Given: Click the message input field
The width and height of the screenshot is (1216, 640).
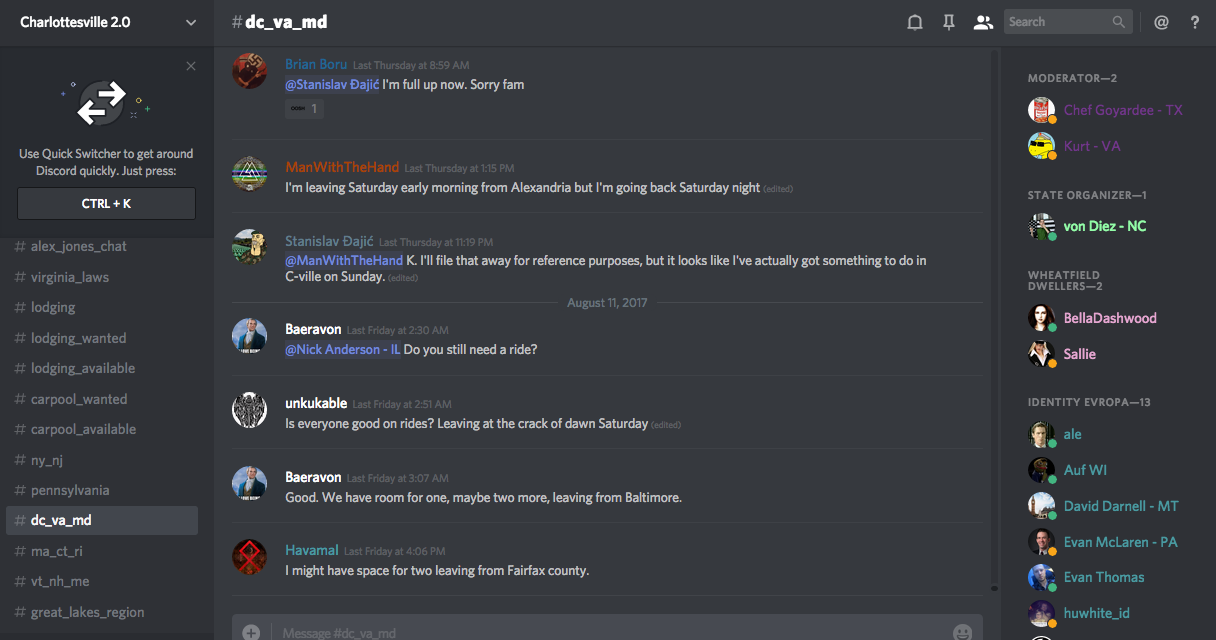Looking at the screenshot, I should tap(600, 632).
